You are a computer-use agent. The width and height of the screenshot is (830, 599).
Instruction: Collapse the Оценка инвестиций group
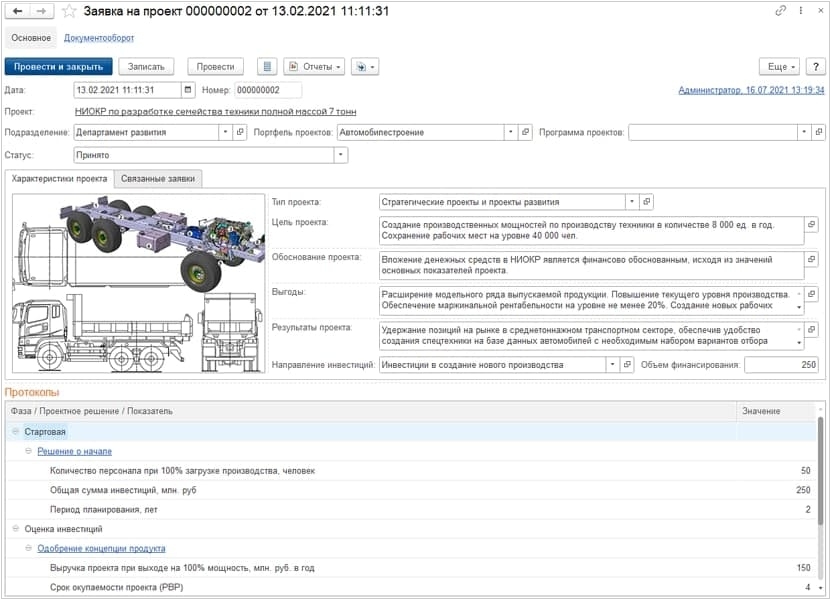[x=16, y=528]
